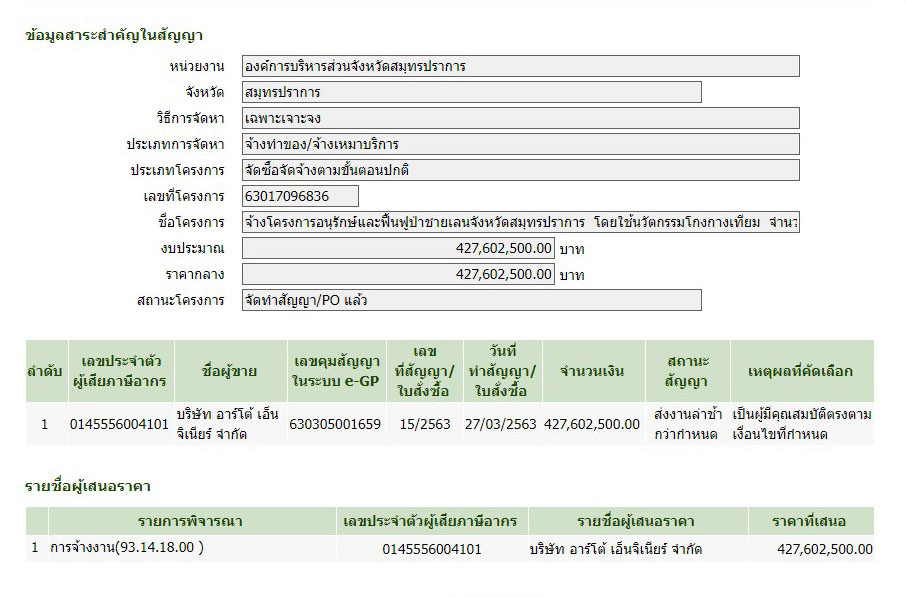This screenshot has width=906, height=597.
Task: Click the งบประมาณ amount field
Action: (398, 248)
